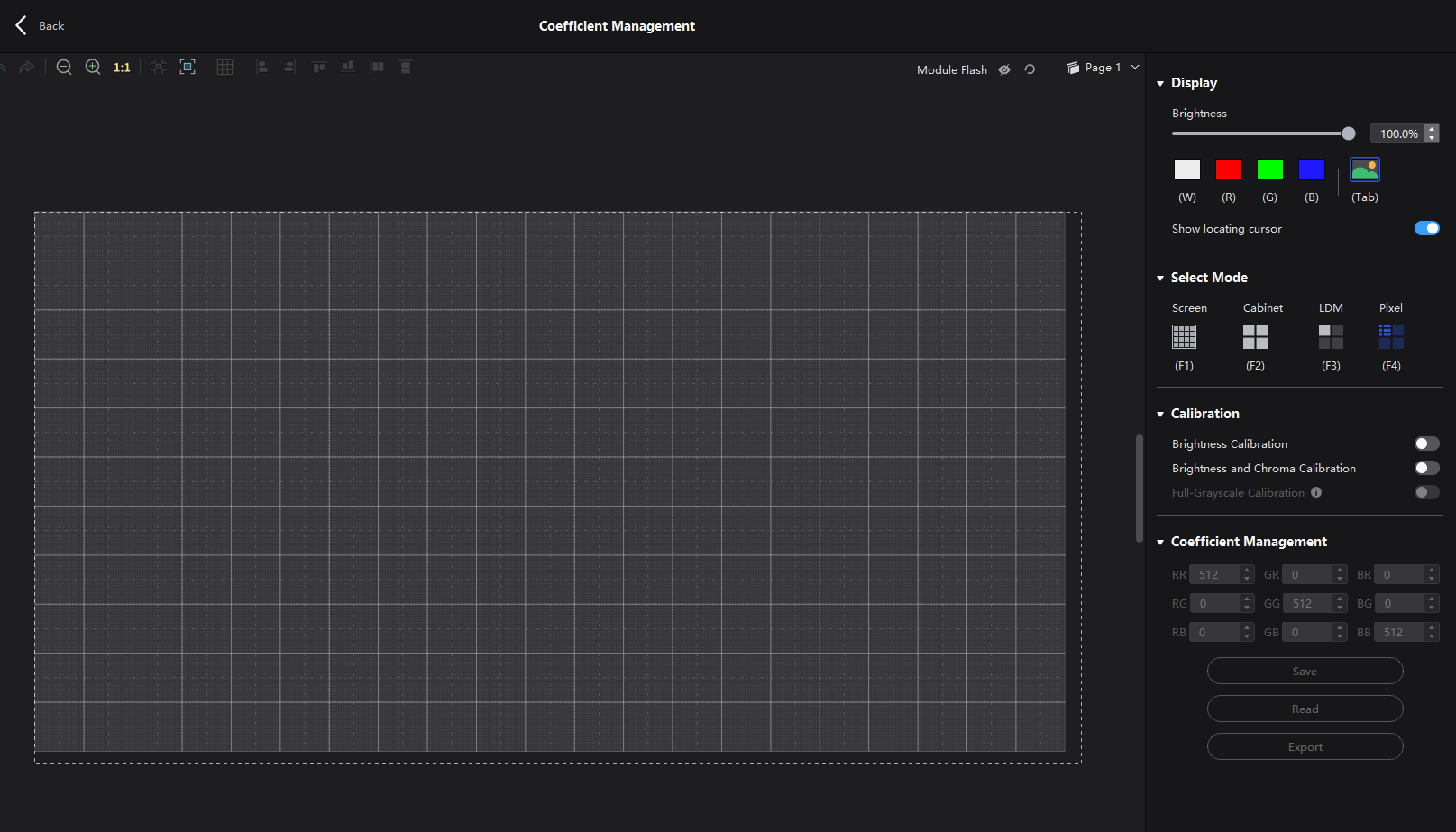This screenshot has width=1456, height=832.
Task: Click the RB coefficient field
Action: coord(1214,632)
